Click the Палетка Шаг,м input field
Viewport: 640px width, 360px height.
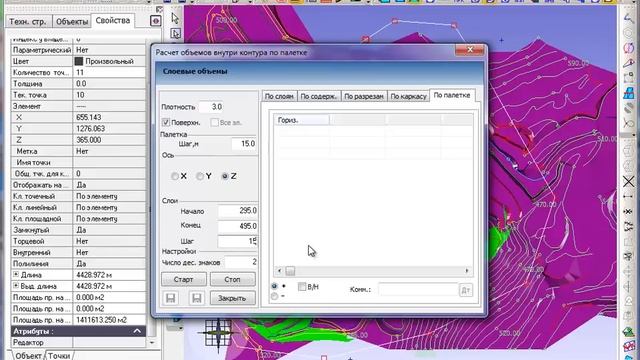point(244,144)
